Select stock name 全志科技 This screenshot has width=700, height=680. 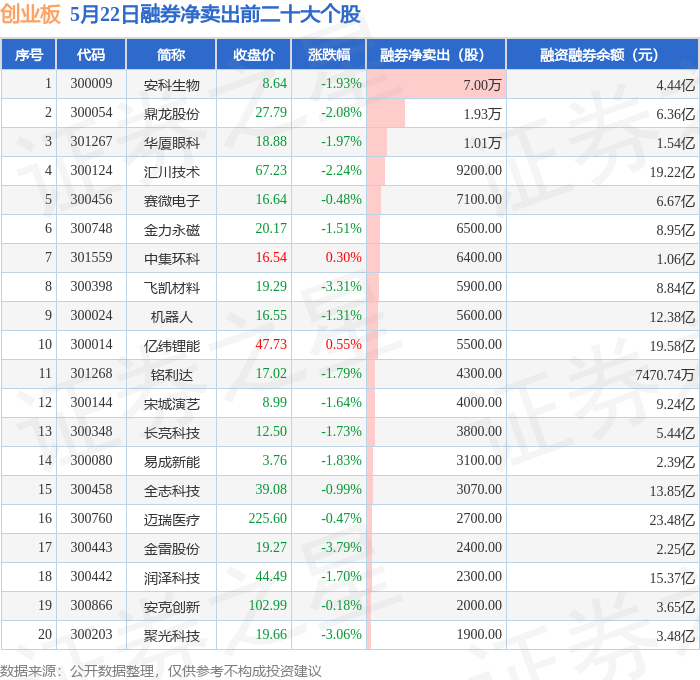(x=171, y=491)
